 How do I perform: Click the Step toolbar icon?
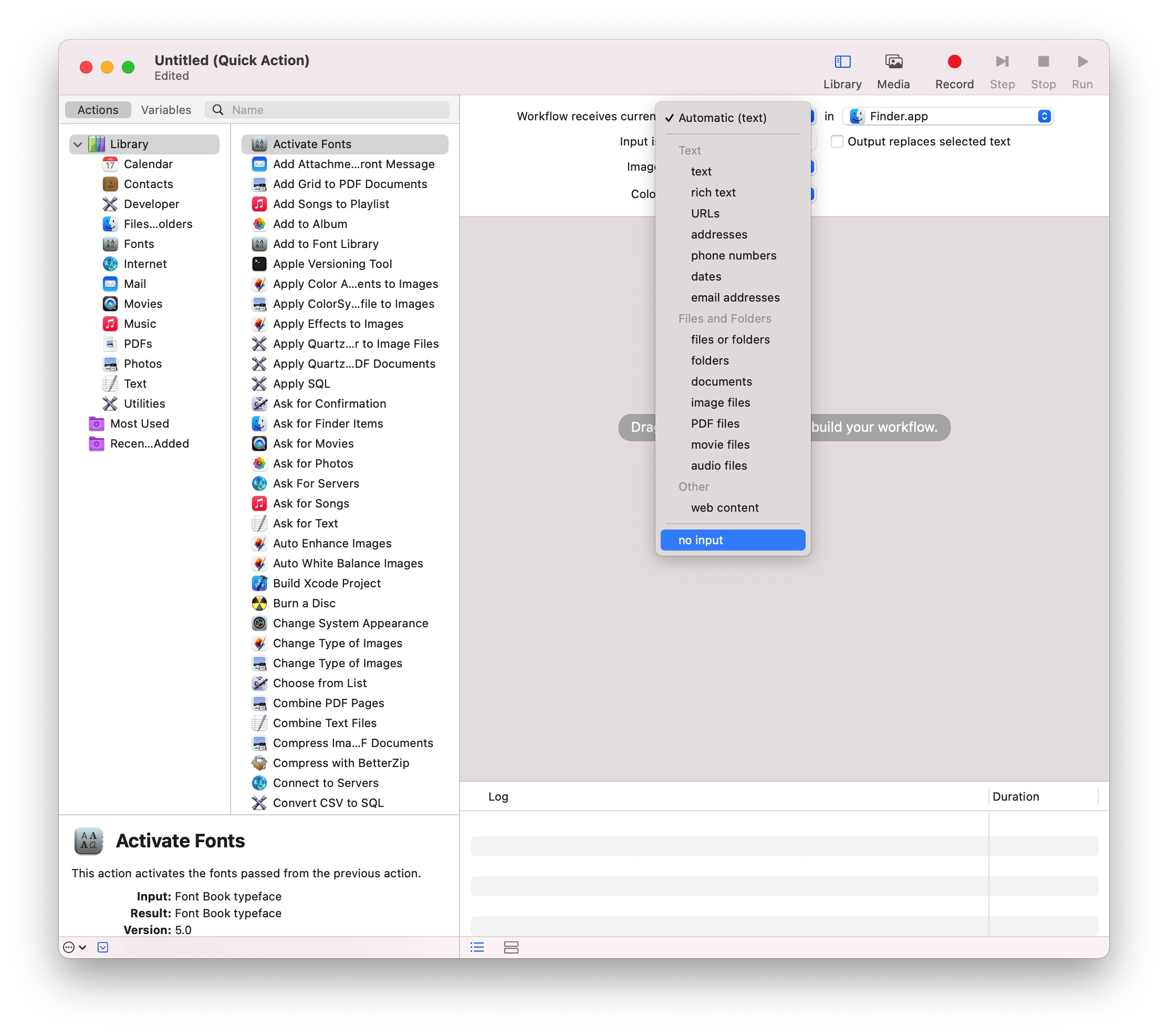(x=1002, y=62)
